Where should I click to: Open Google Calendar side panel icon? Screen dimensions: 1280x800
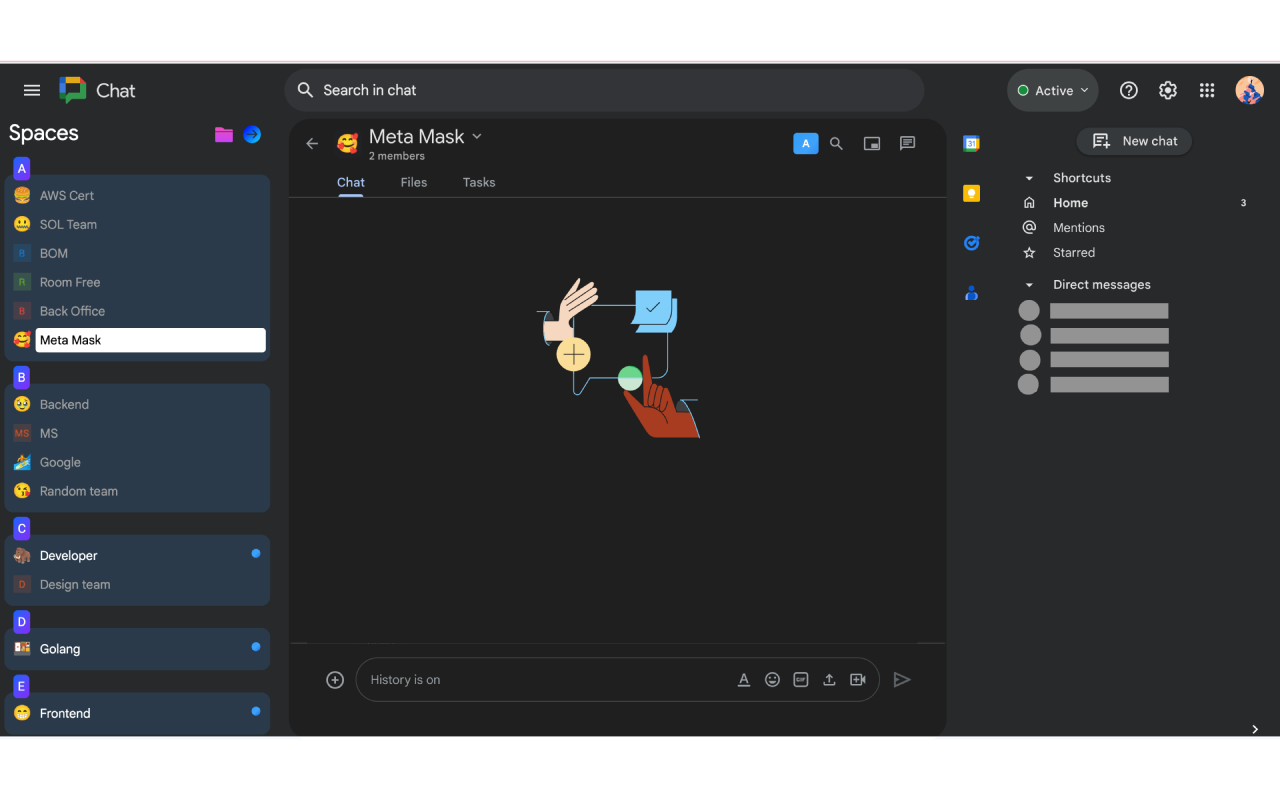tap(971, 143)
